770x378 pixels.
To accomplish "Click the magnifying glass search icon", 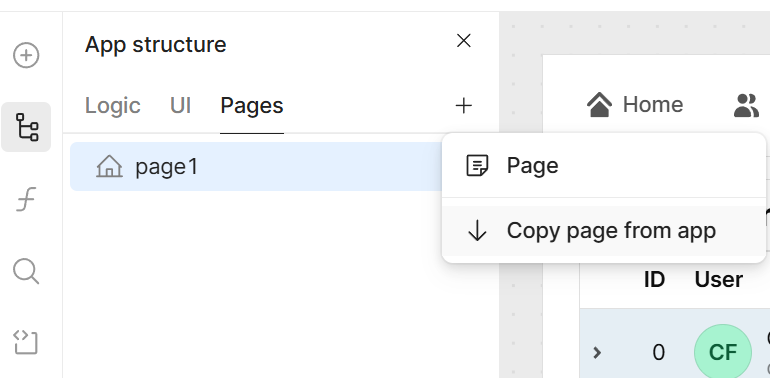I will point(26,271).
